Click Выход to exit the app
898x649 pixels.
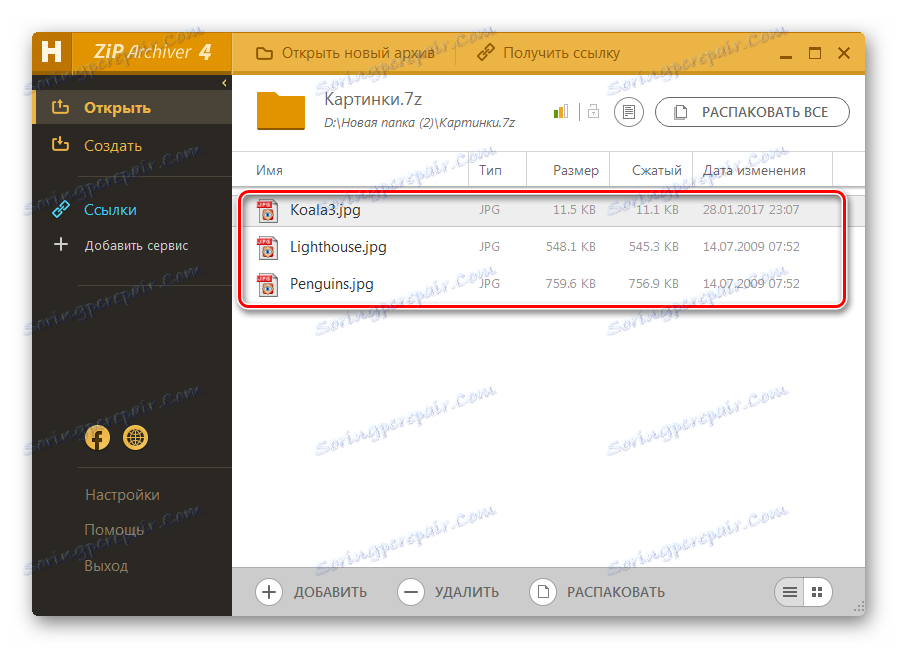click(106, 566)
